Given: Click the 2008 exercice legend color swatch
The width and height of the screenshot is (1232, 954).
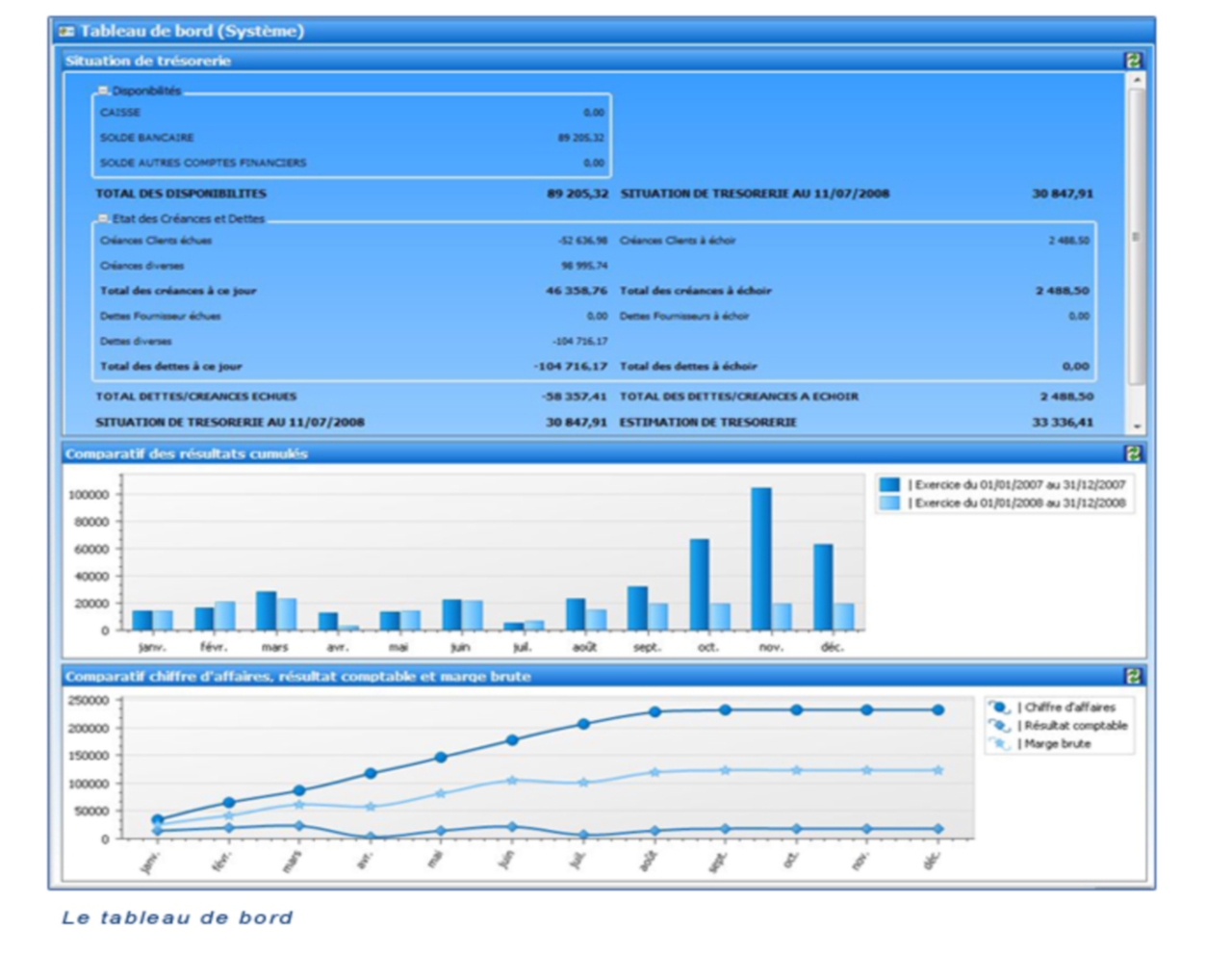Looking at the screenshot, I should pos(889,503).
